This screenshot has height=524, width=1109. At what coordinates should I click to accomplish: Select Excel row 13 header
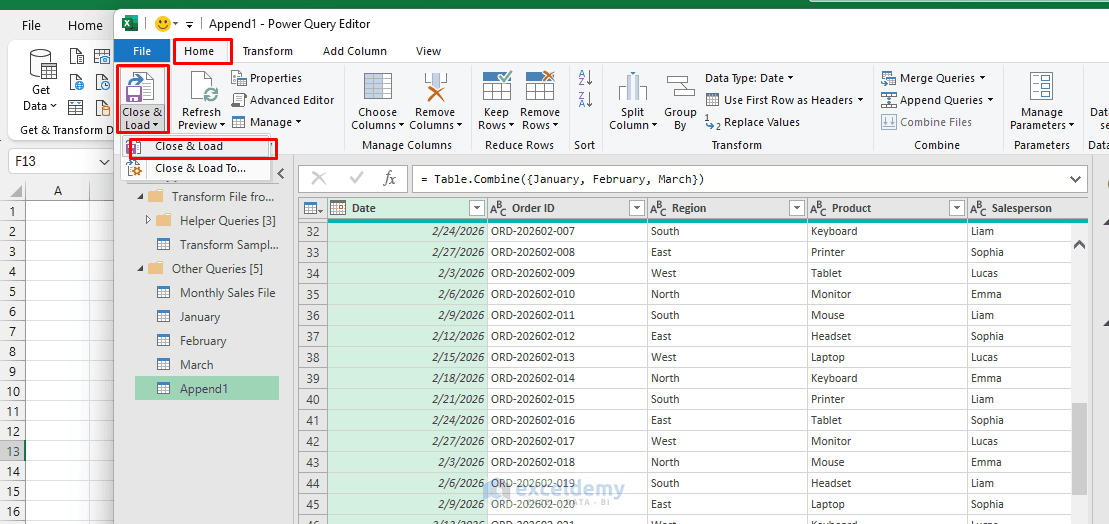pyautogui.click(x=13, y=451)
